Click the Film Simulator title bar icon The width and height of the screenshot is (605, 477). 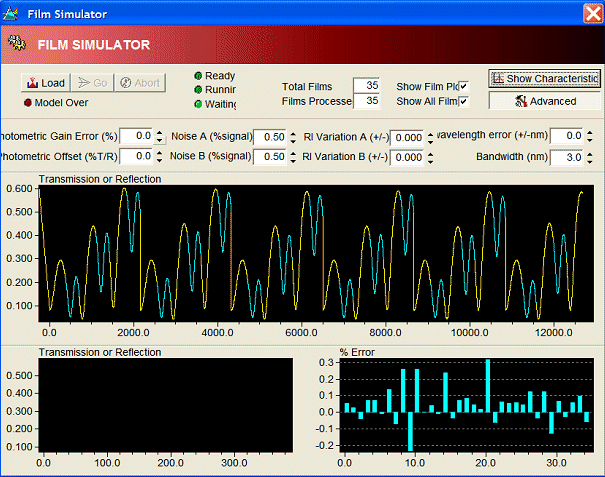11,14
